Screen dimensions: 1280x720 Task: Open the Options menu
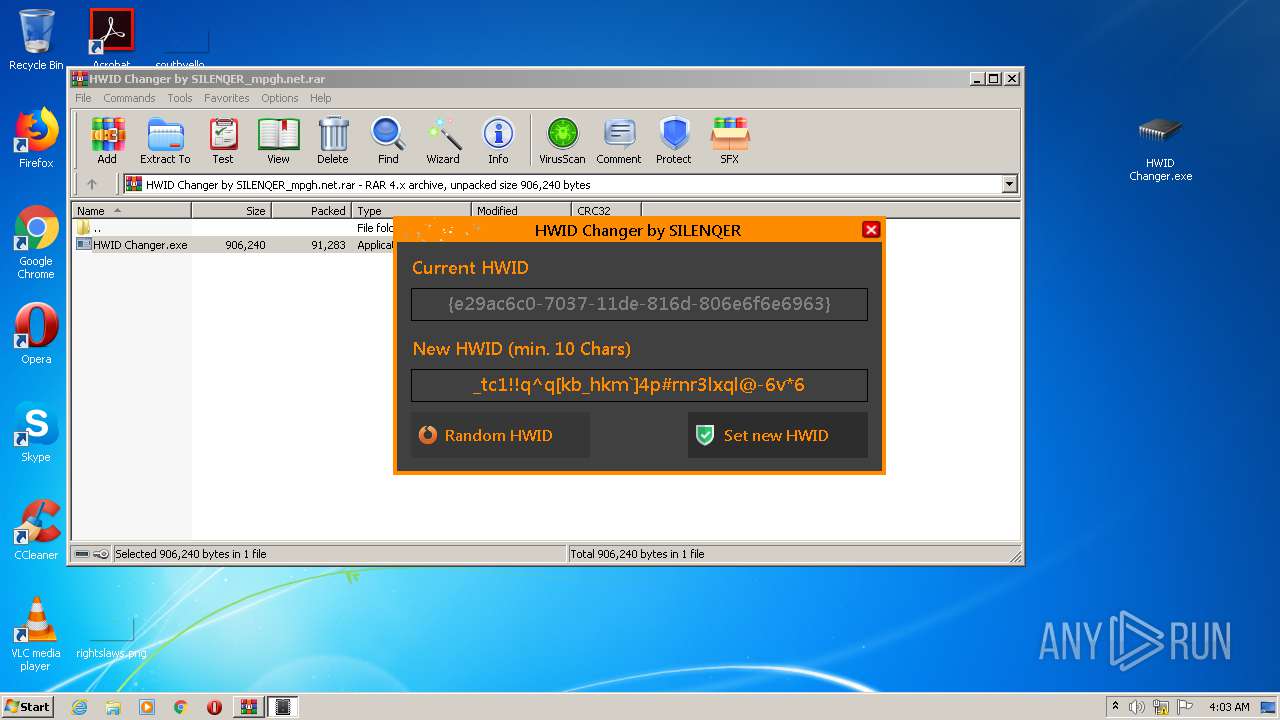tap(280, 98)
